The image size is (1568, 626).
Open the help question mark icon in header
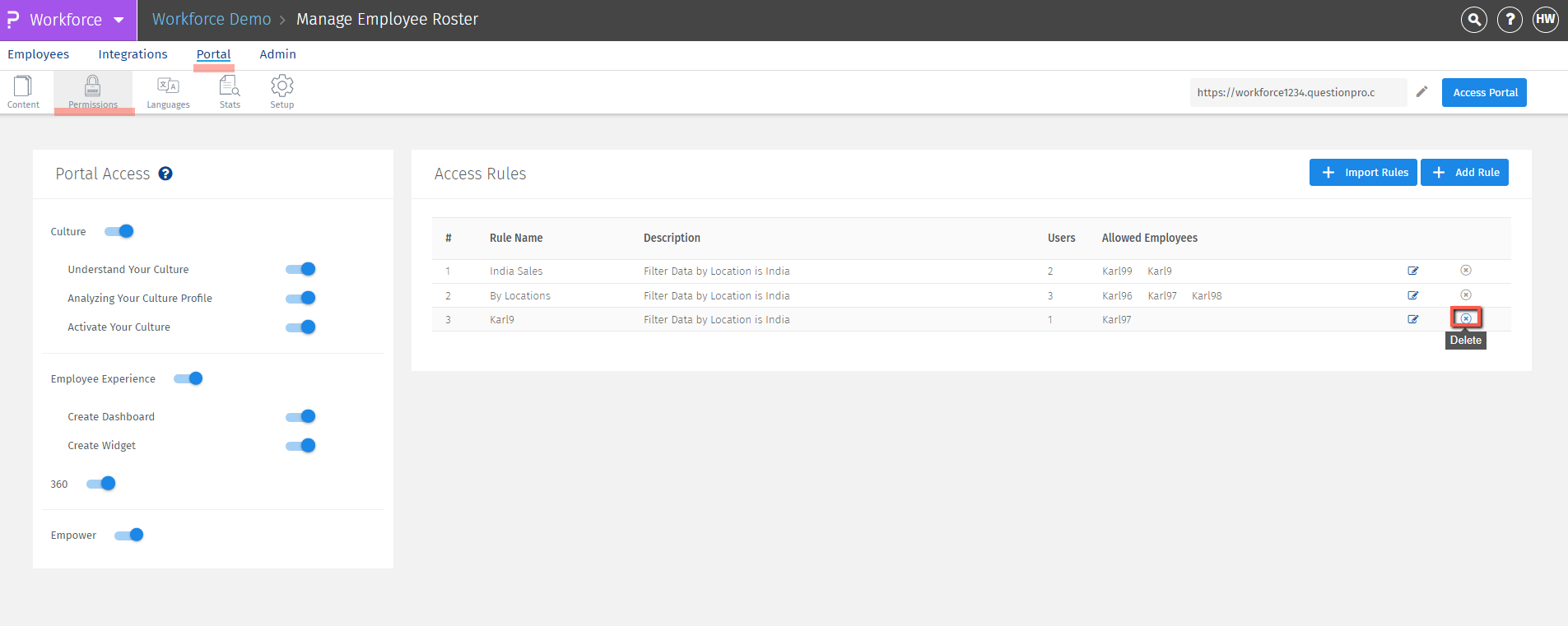pyautogui.click(x=1510, y=20)
